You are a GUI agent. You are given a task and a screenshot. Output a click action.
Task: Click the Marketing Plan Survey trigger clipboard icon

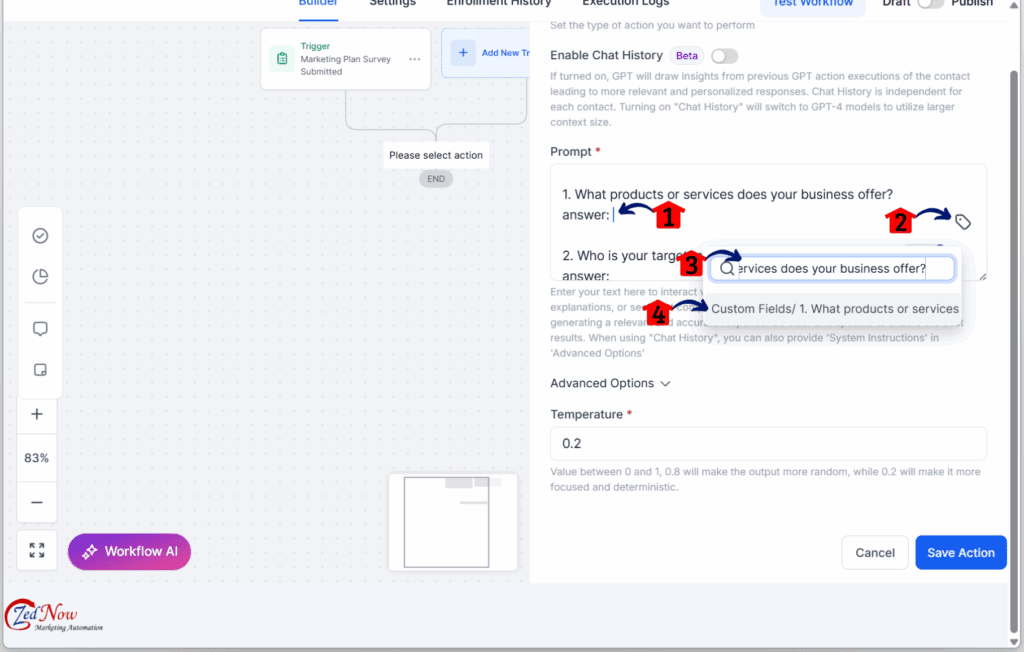coord(282,59)
